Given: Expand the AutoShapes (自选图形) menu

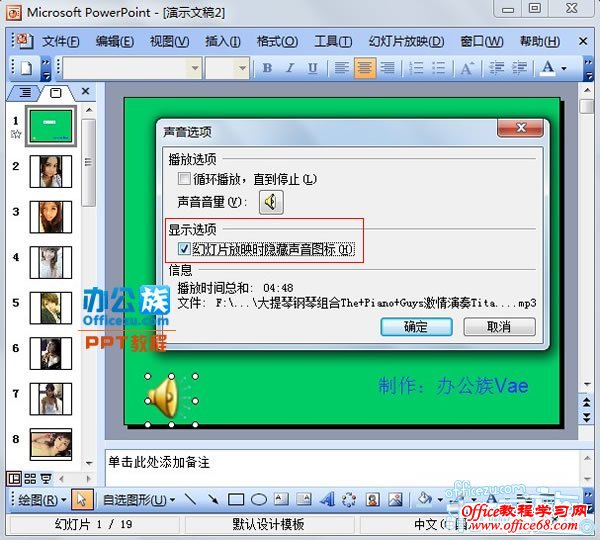Looking at the screenshot, I should 139,499.
